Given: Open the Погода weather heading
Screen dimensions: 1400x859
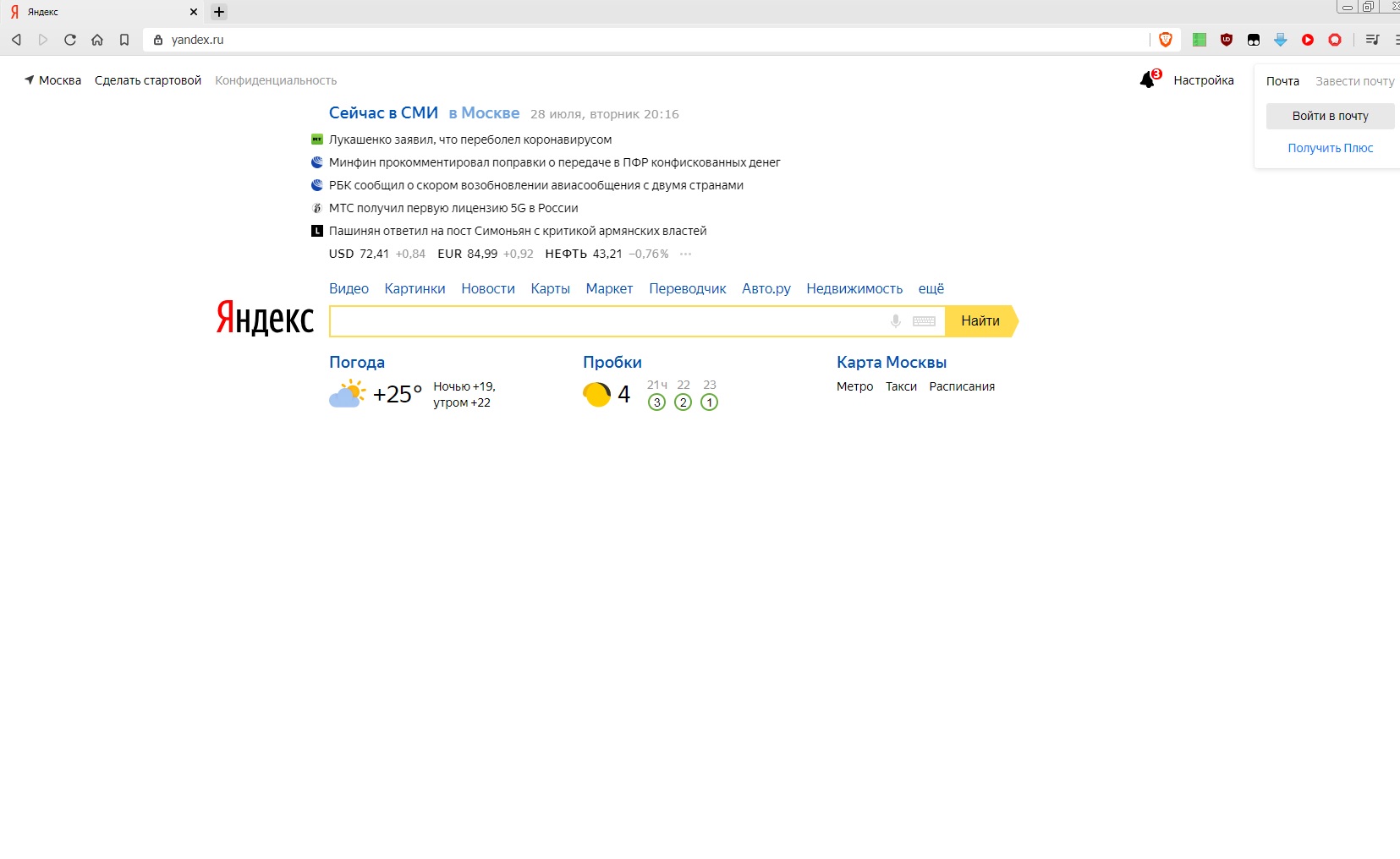Looking at the screenshot, I should tap(357, 362).
